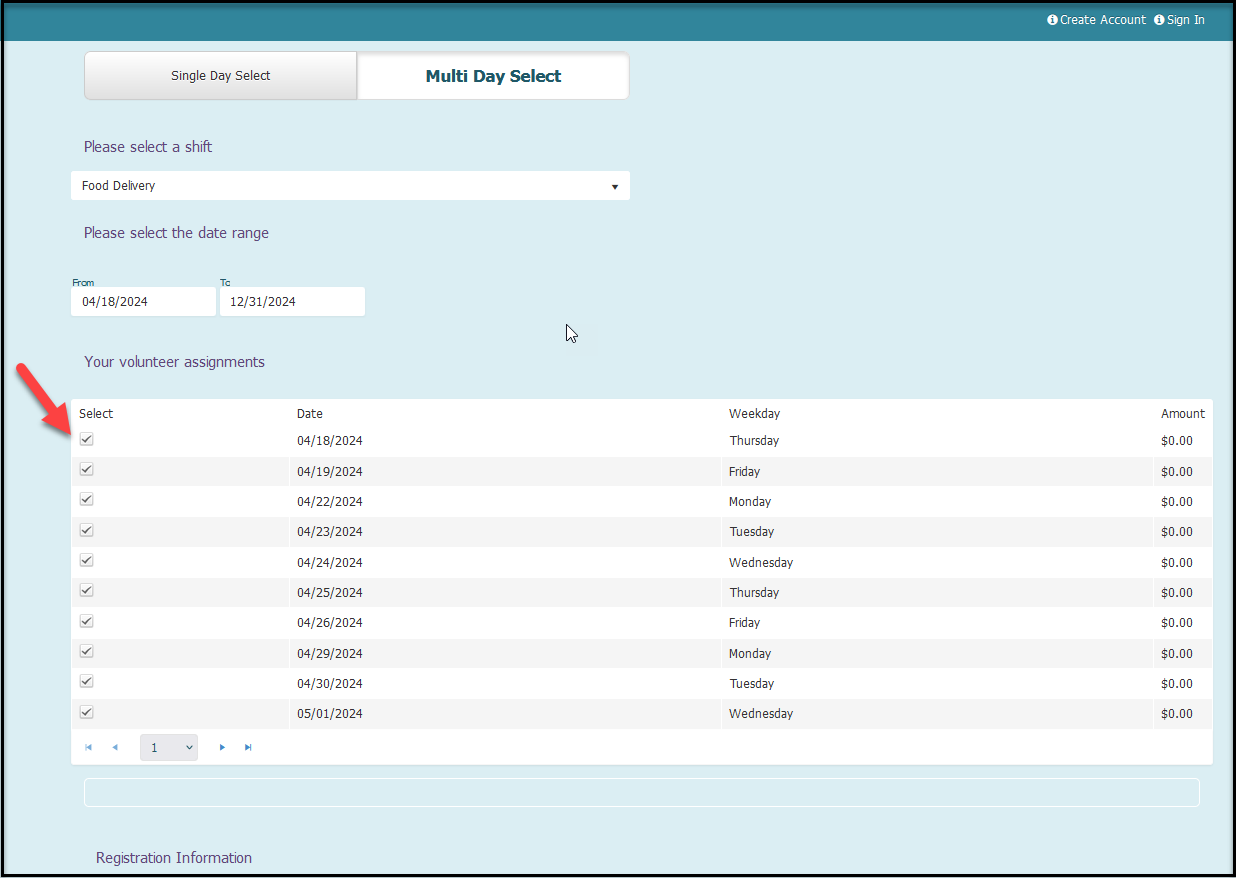
Task: Switch to the Single Day Select tab
Action: (x=221, y=76)
